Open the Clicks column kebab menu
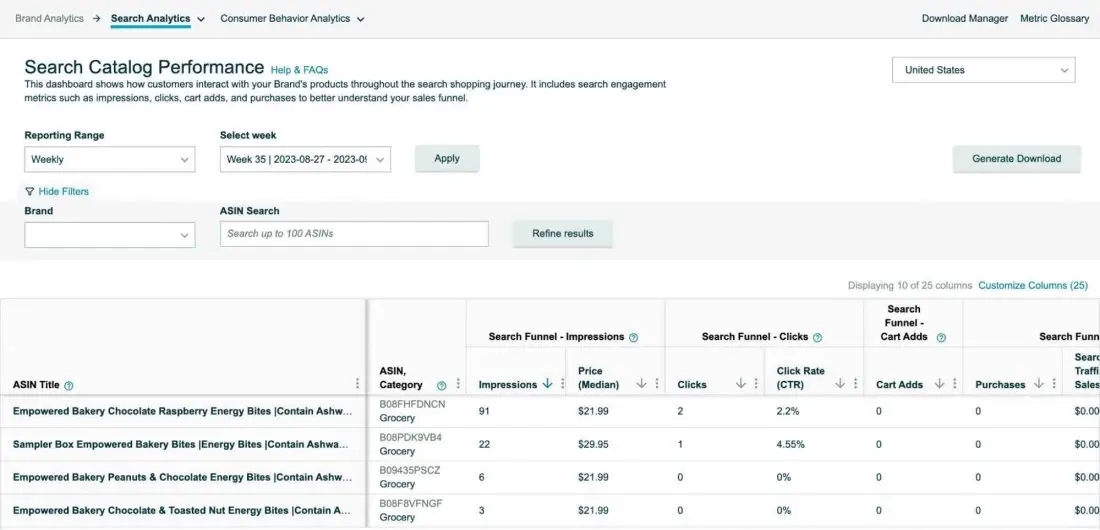This screenshot has width=1100, height=530. coord(756,384)
